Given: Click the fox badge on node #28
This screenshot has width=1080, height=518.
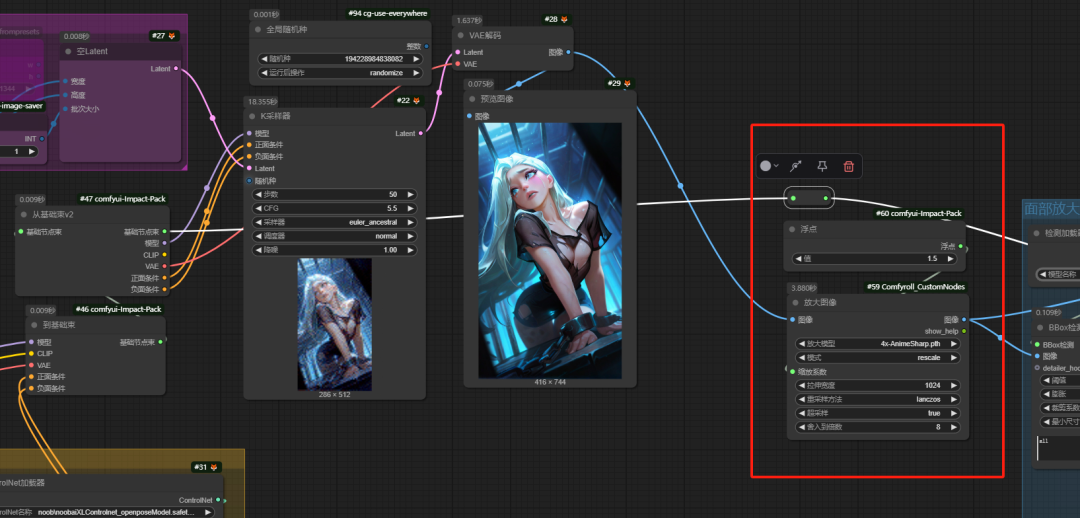Looking at the screenshot, I should 564,20.
